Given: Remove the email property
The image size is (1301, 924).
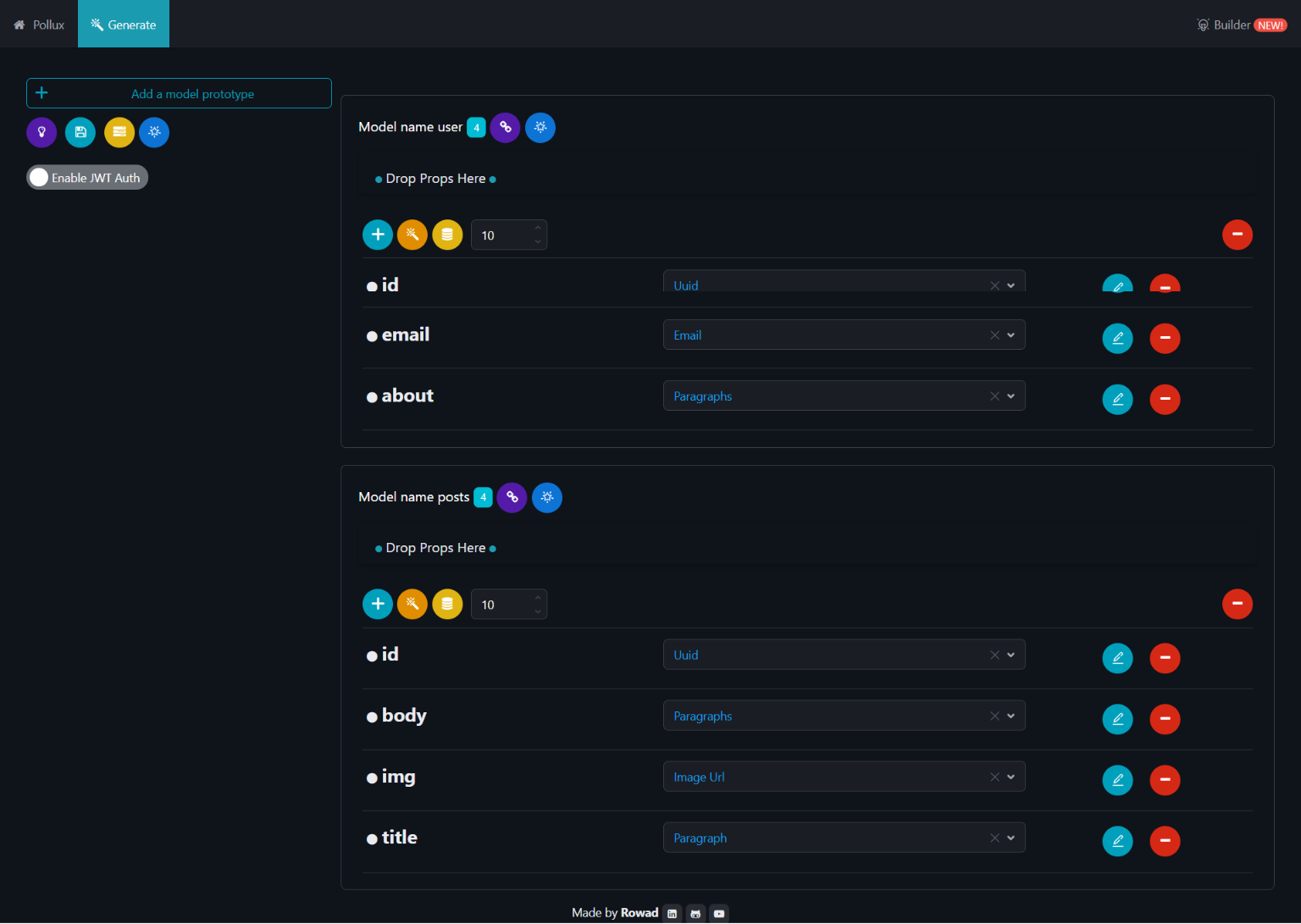Looking at the screenshot, I should (1165, 338).
